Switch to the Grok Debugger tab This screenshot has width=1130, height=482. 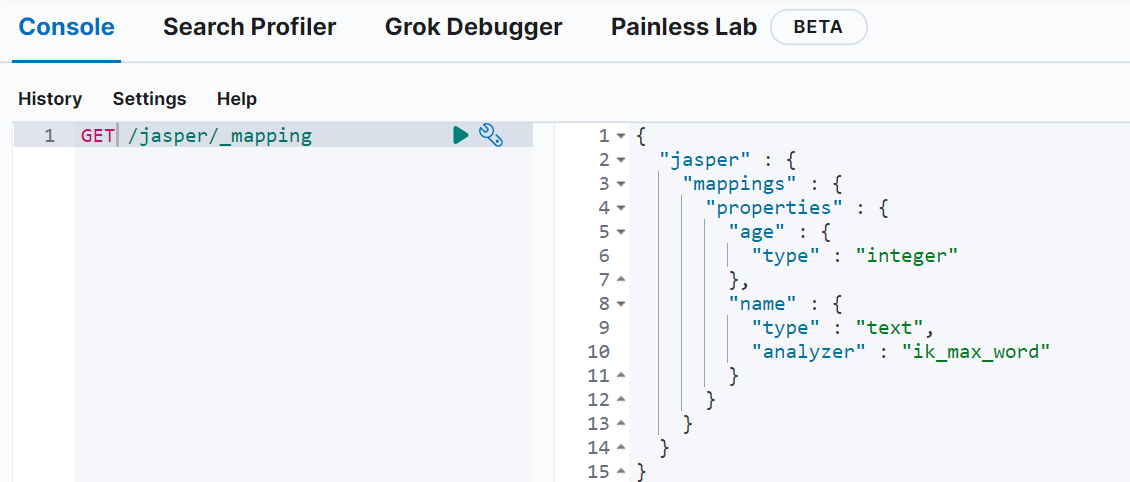click(x=473, y=27)
